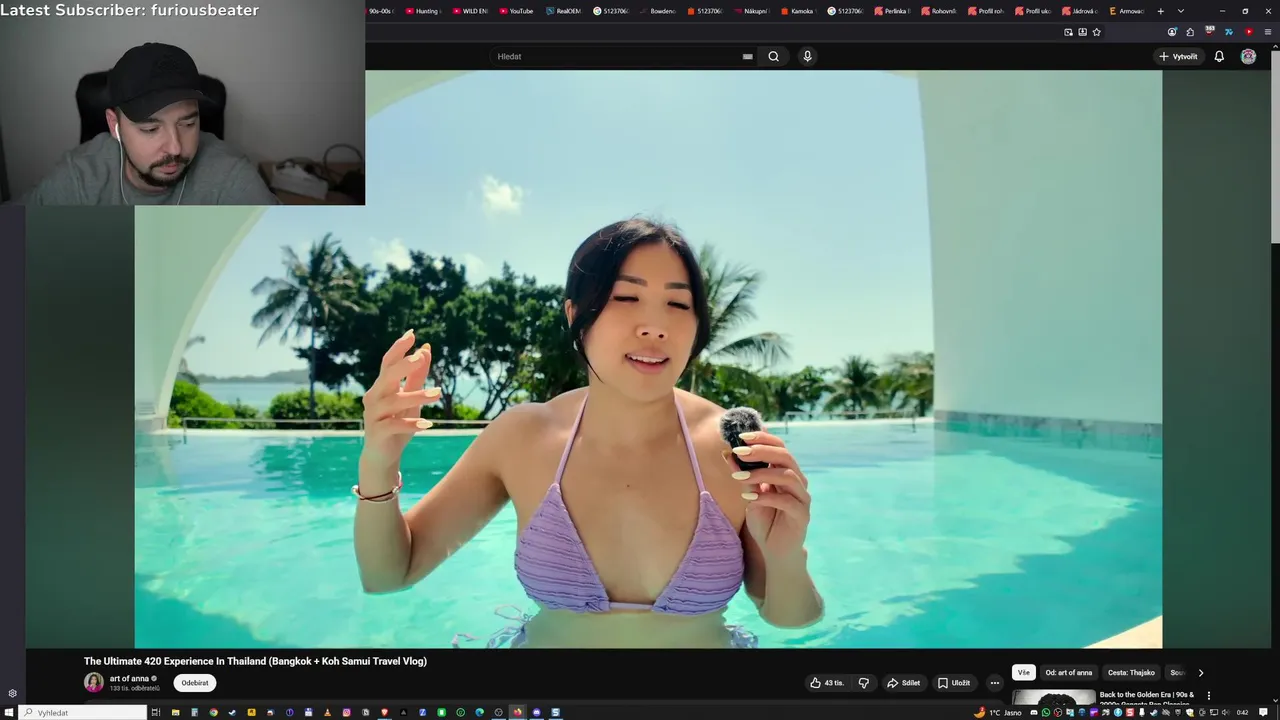The width and height of the screenshot is (1280, 720).
Task: Switch to the Bowdenc browser tab
Action: click(x=657, y=11)
